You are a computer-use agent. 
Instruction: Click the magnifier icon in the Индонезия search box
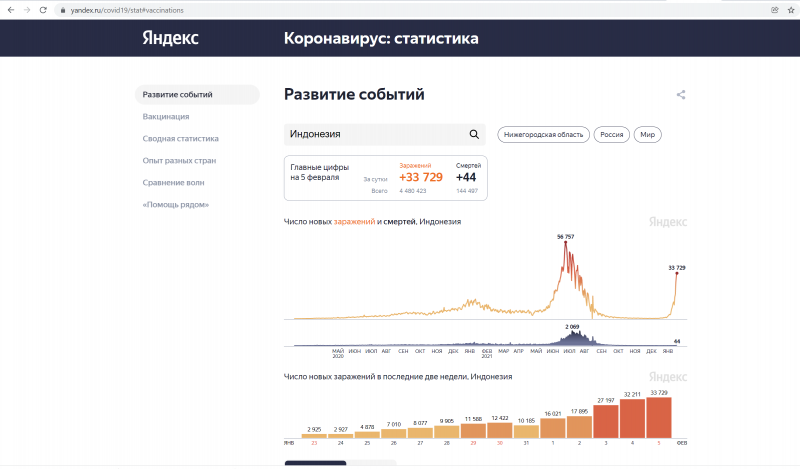474,134
